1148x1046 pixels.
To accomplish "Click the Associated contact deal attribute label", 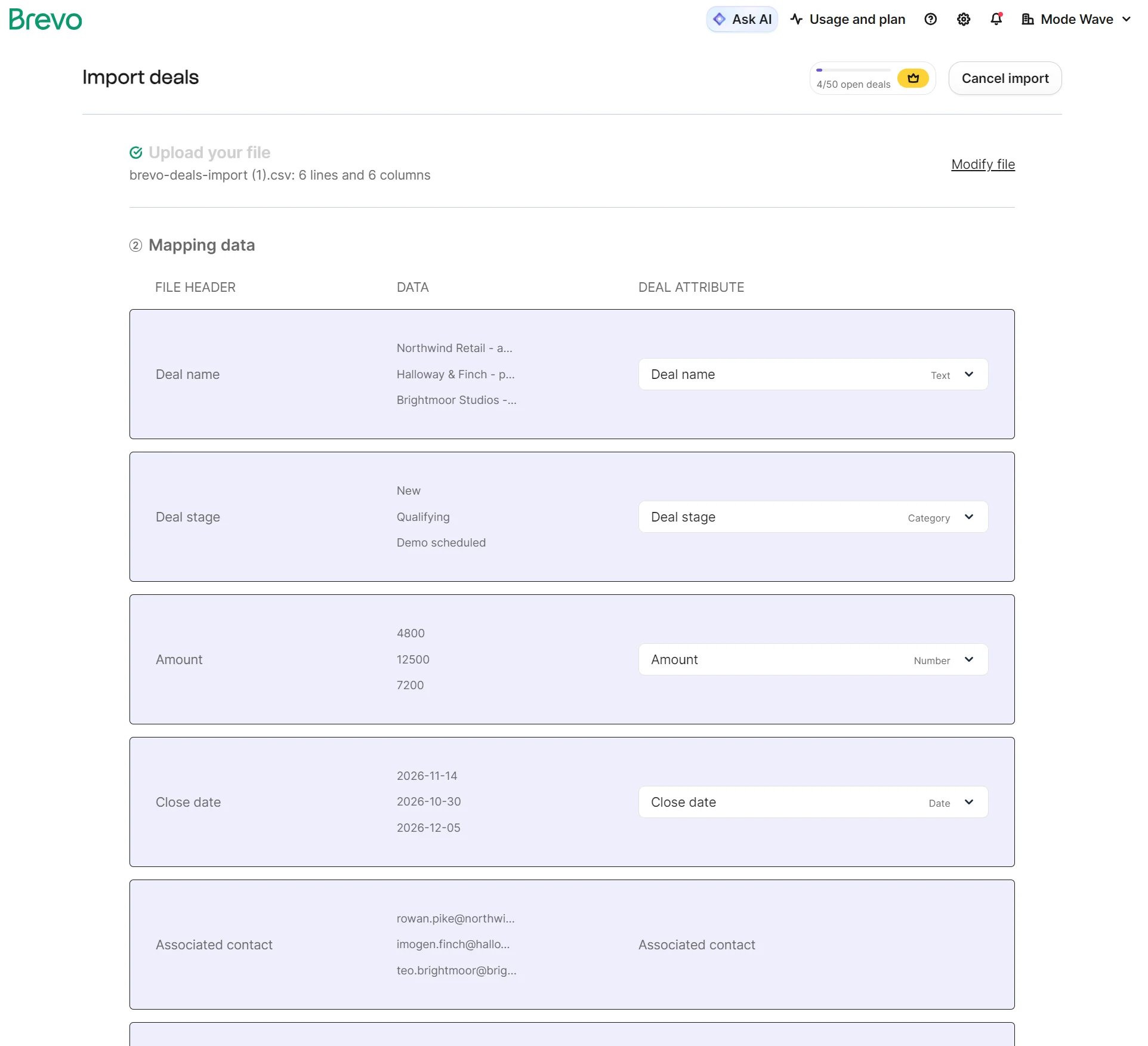I will point(696,945).
